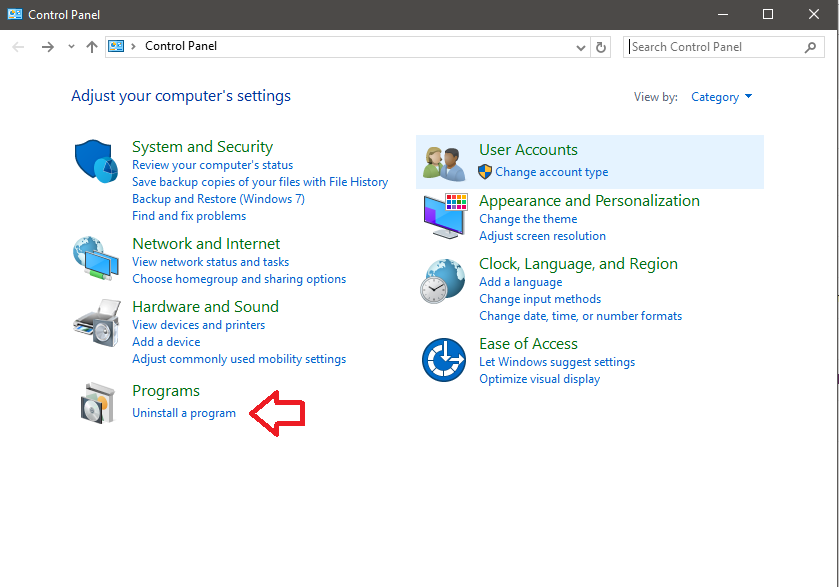Viewport: 839px width, 587px height.
Task: Open the recent locations dropdown arrow
Action: click(x=71, y=47)
